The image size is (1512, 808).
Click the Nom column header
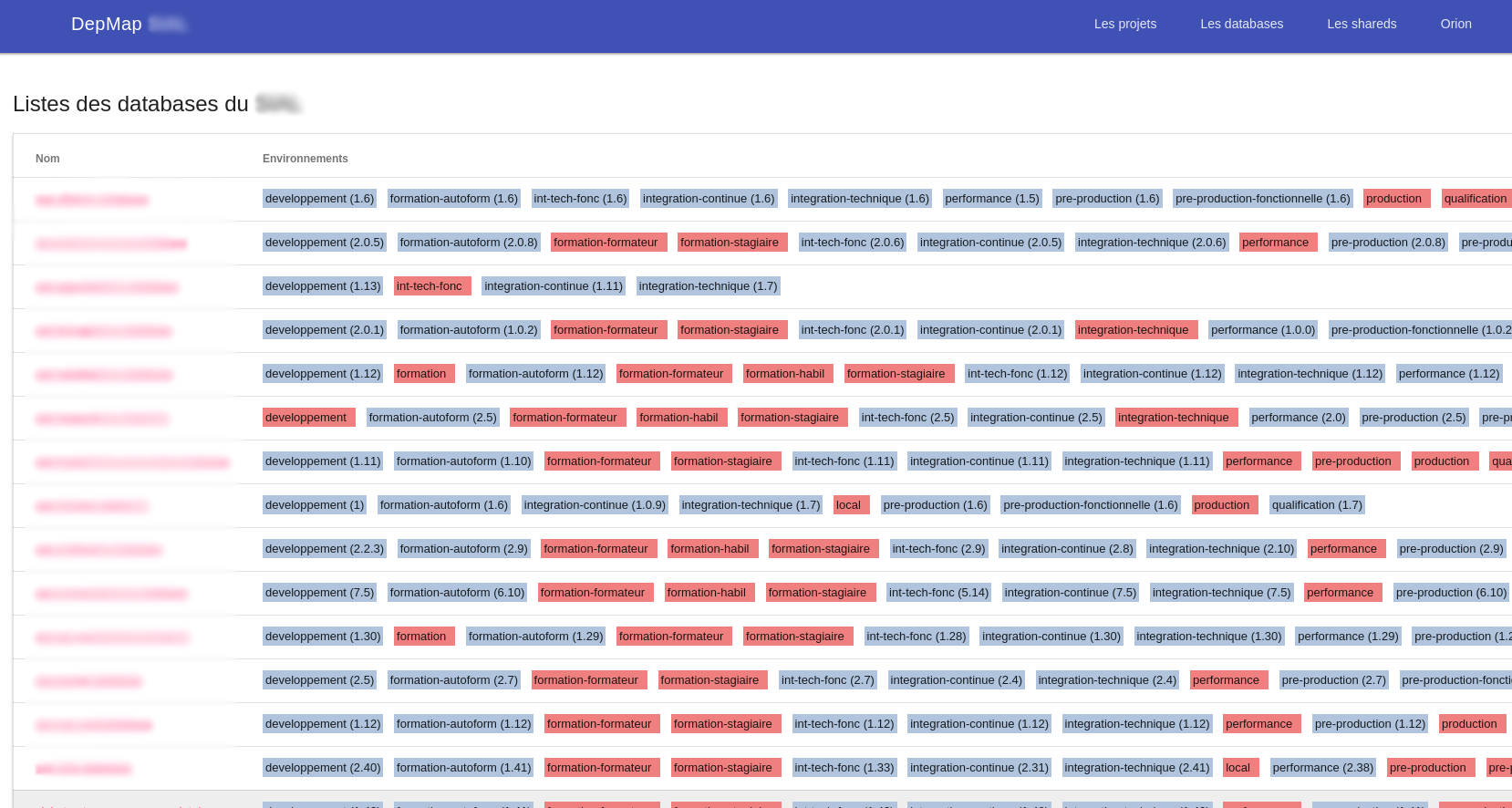47,159
